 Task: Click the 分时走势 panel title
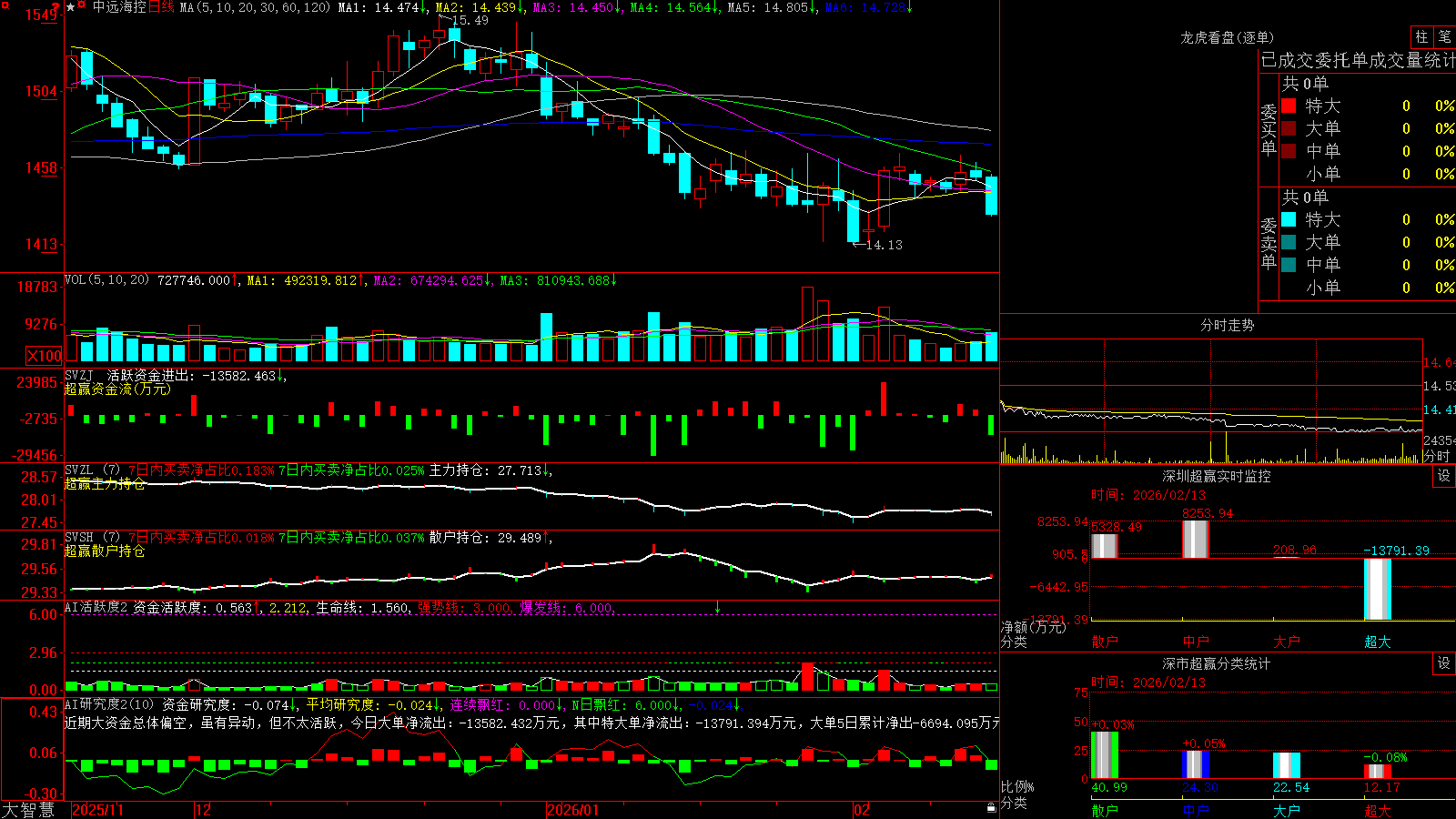click(x=1227, y=325)
